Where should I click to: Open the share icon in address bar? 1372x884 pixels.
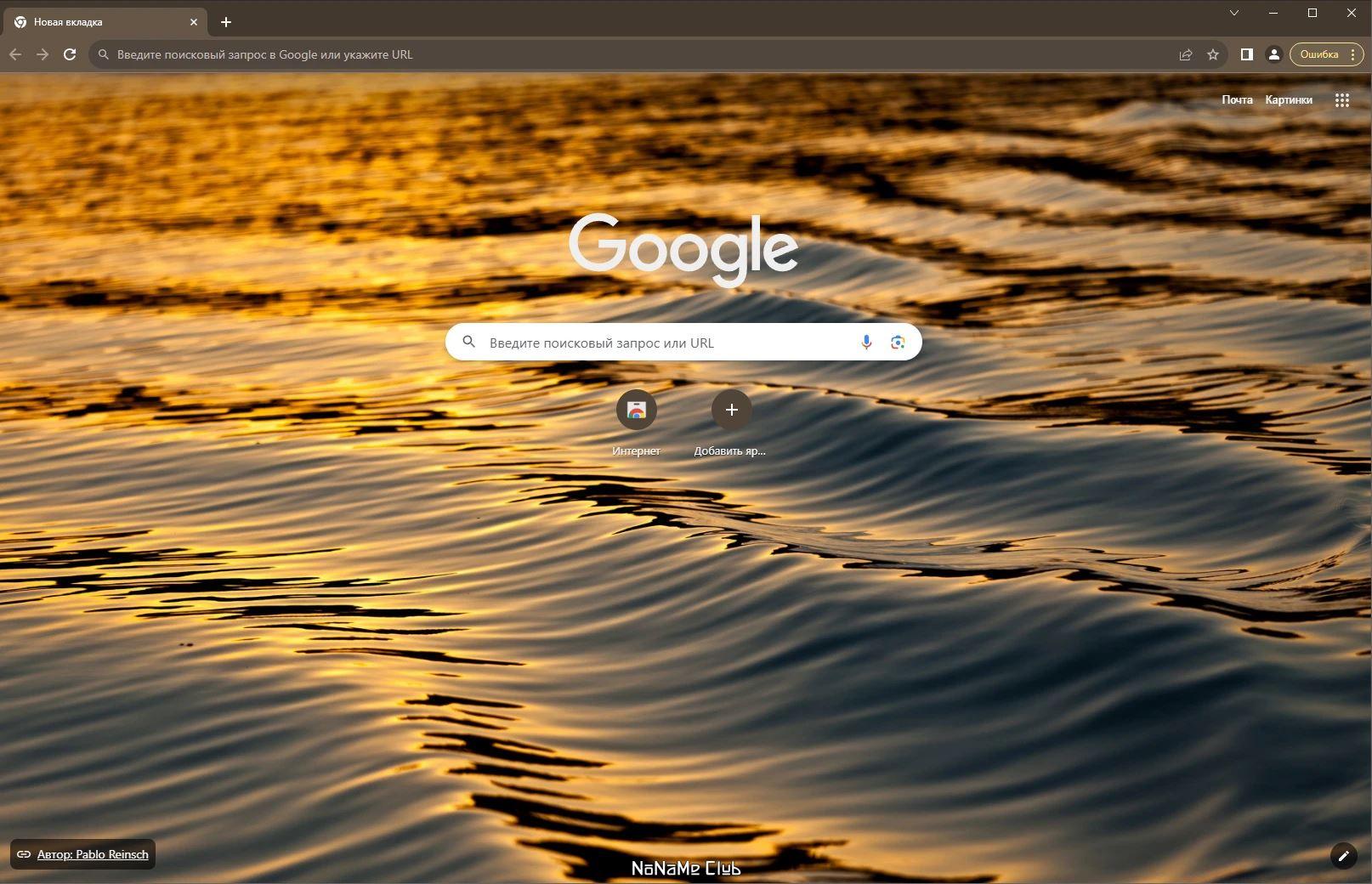pyautogui.click(x=1185, y=54)
